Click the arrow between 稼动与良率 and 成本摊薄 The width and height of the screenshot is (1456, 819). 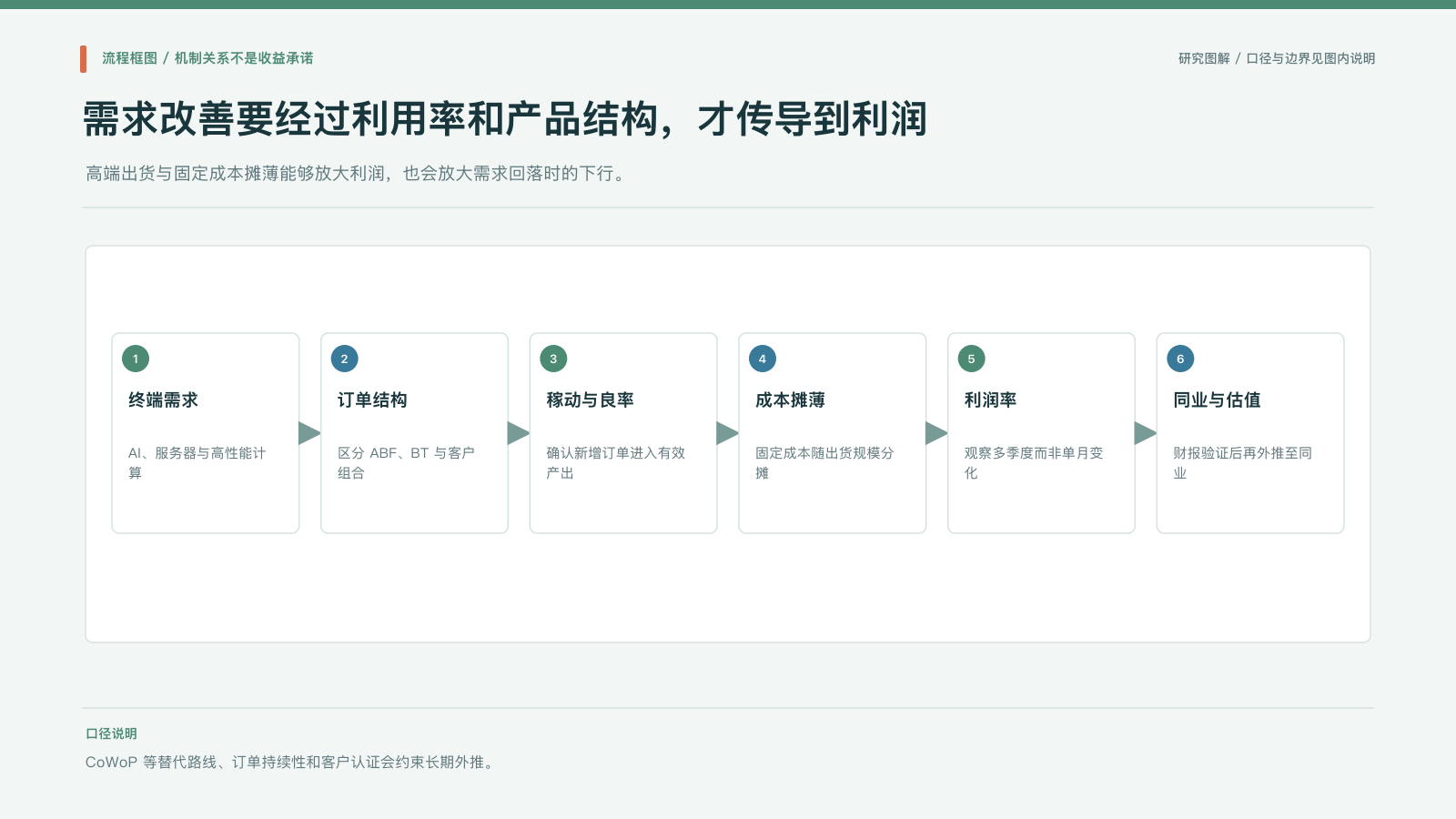tap(727, 433)
